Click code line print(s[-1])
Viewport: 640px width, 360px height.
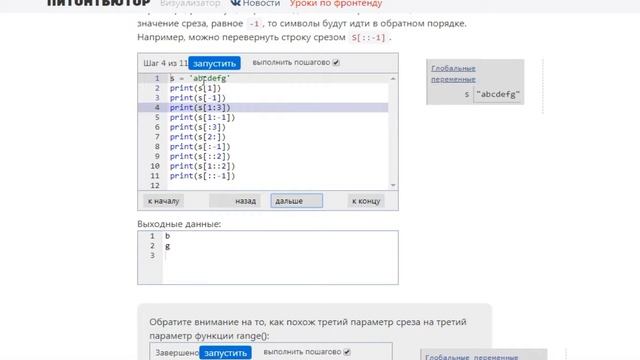[x=198, y=98]
